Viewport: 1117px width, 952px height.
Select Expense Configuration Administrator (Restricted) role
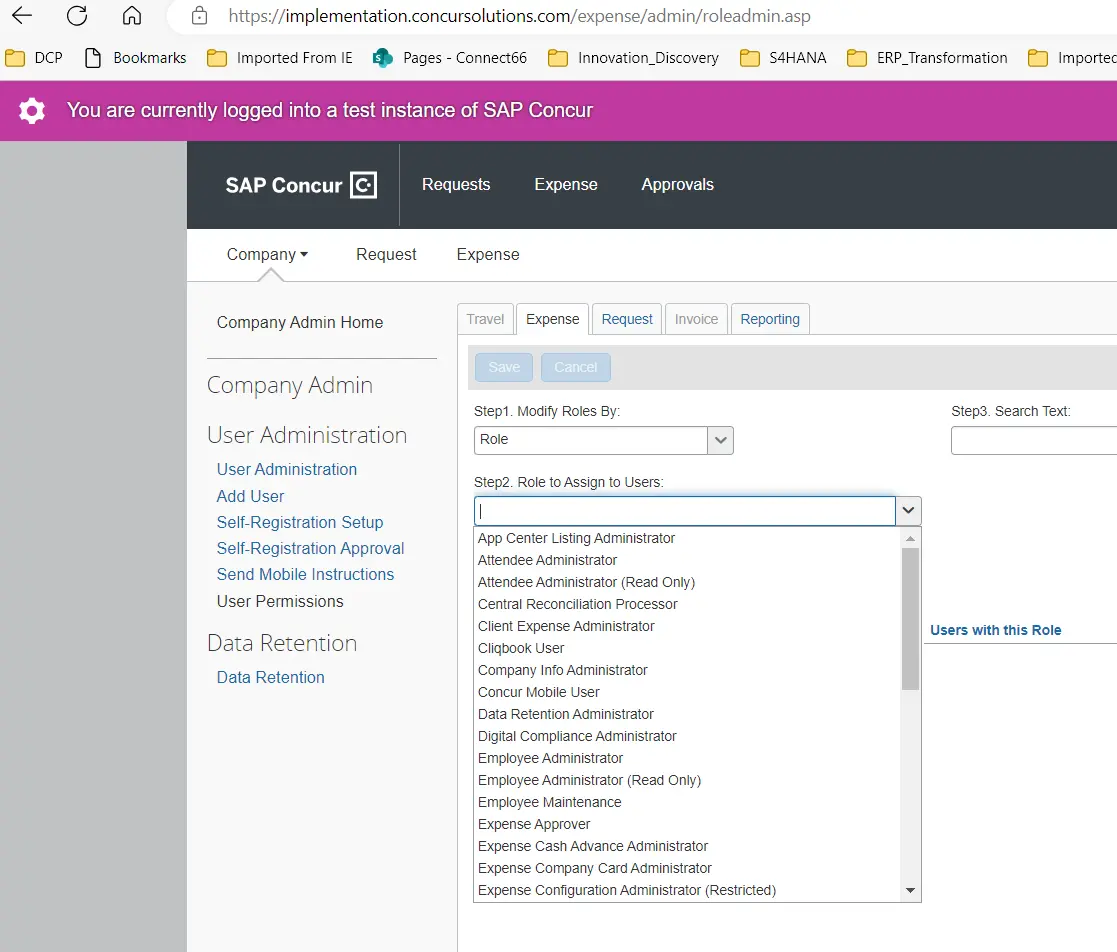pos(687,891)
